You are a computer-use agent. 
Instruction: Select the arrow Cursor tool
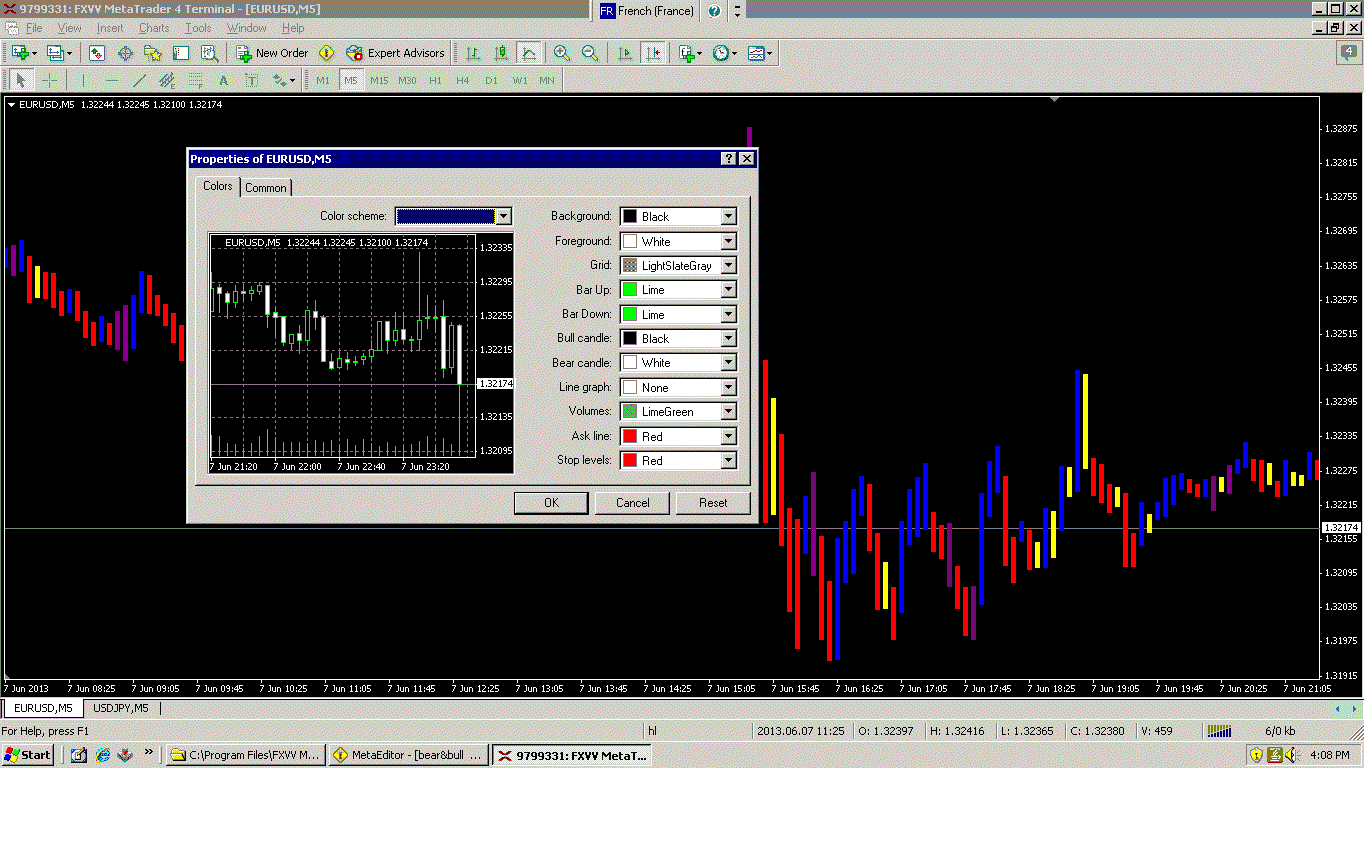[21, 80]
